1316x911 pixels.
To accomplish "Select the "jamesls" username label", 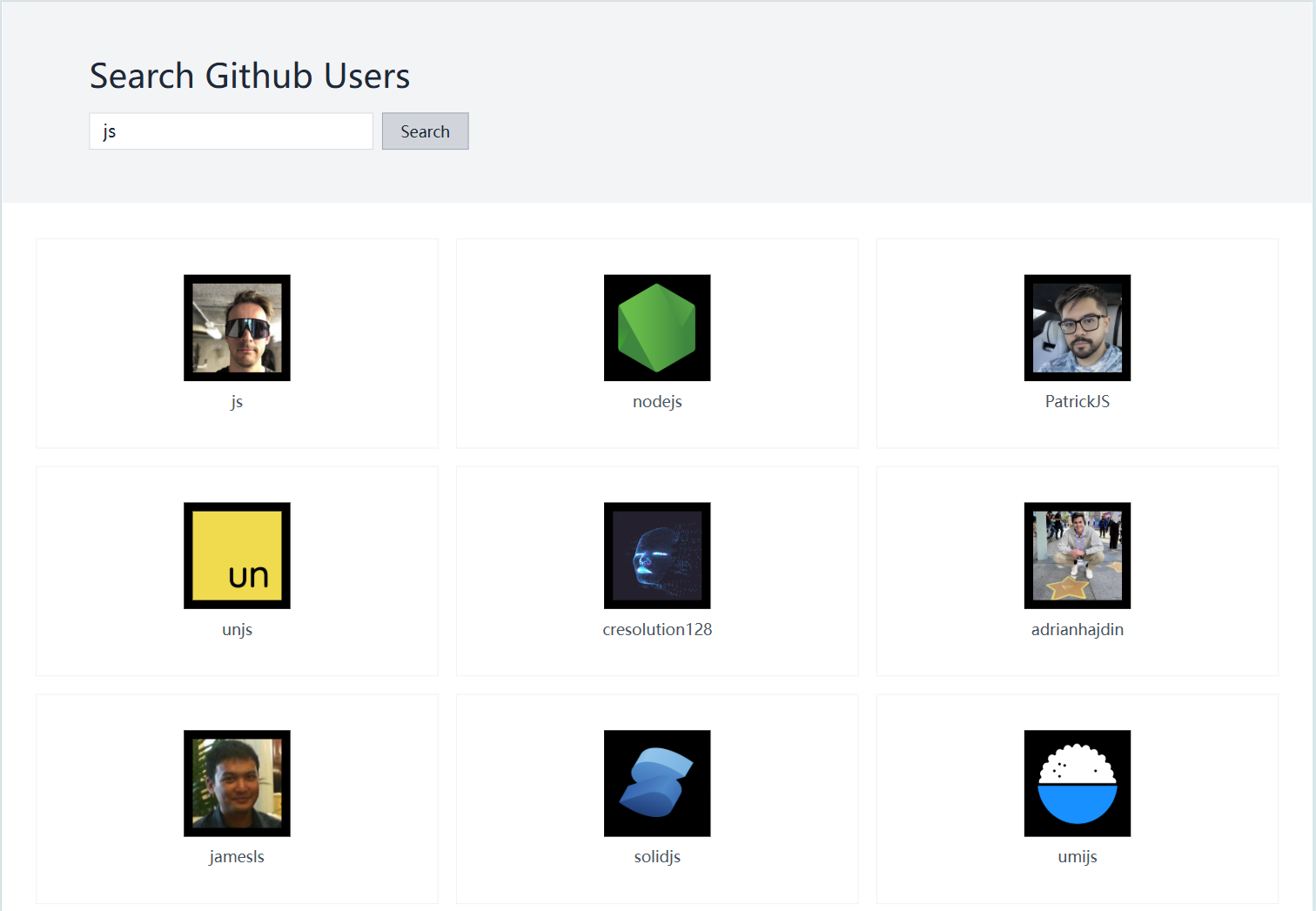I will pyautogui.click(x=237, y=857).
